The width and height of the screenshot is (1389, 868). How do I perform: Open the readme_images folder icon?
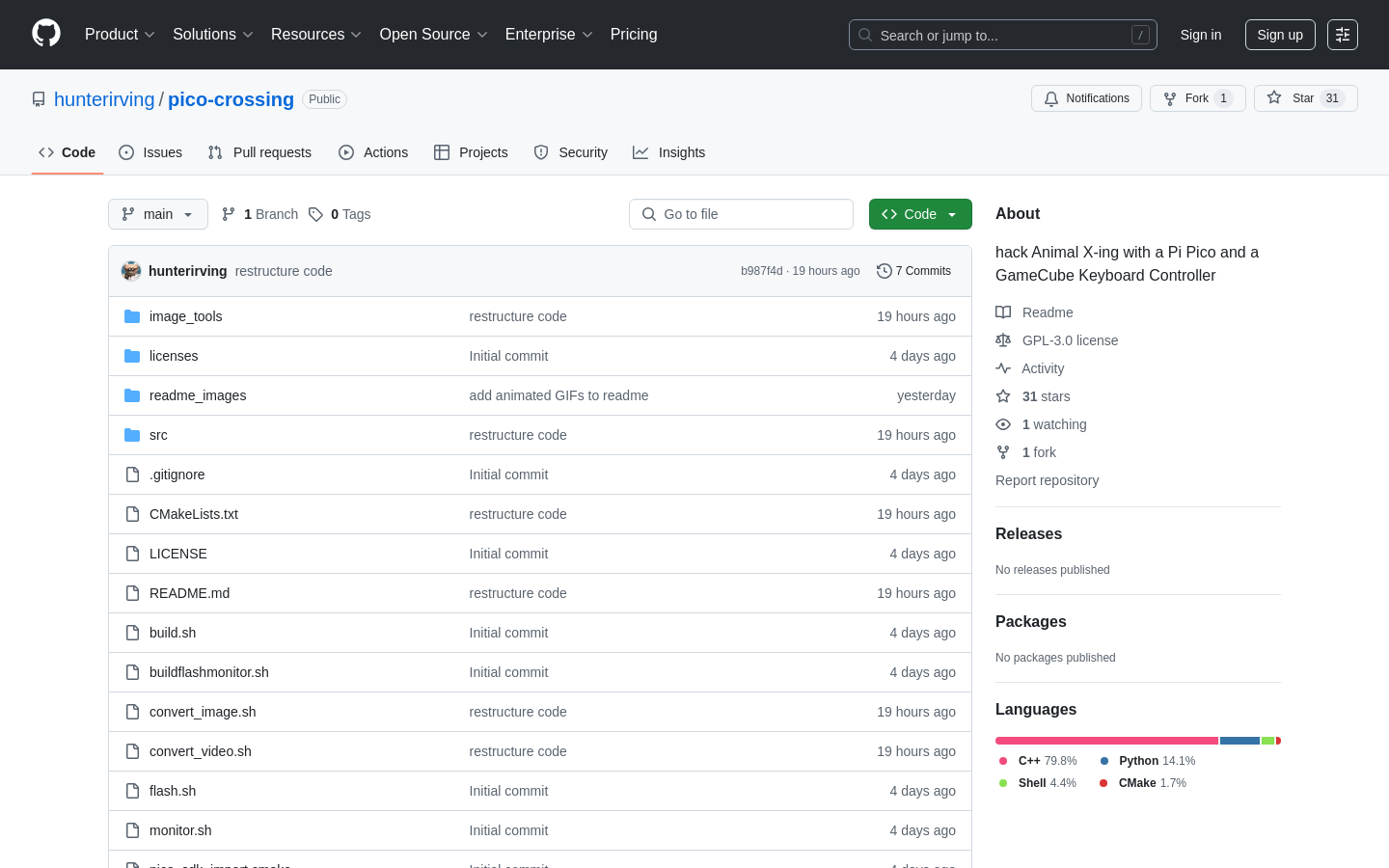(x=132, y=395)
